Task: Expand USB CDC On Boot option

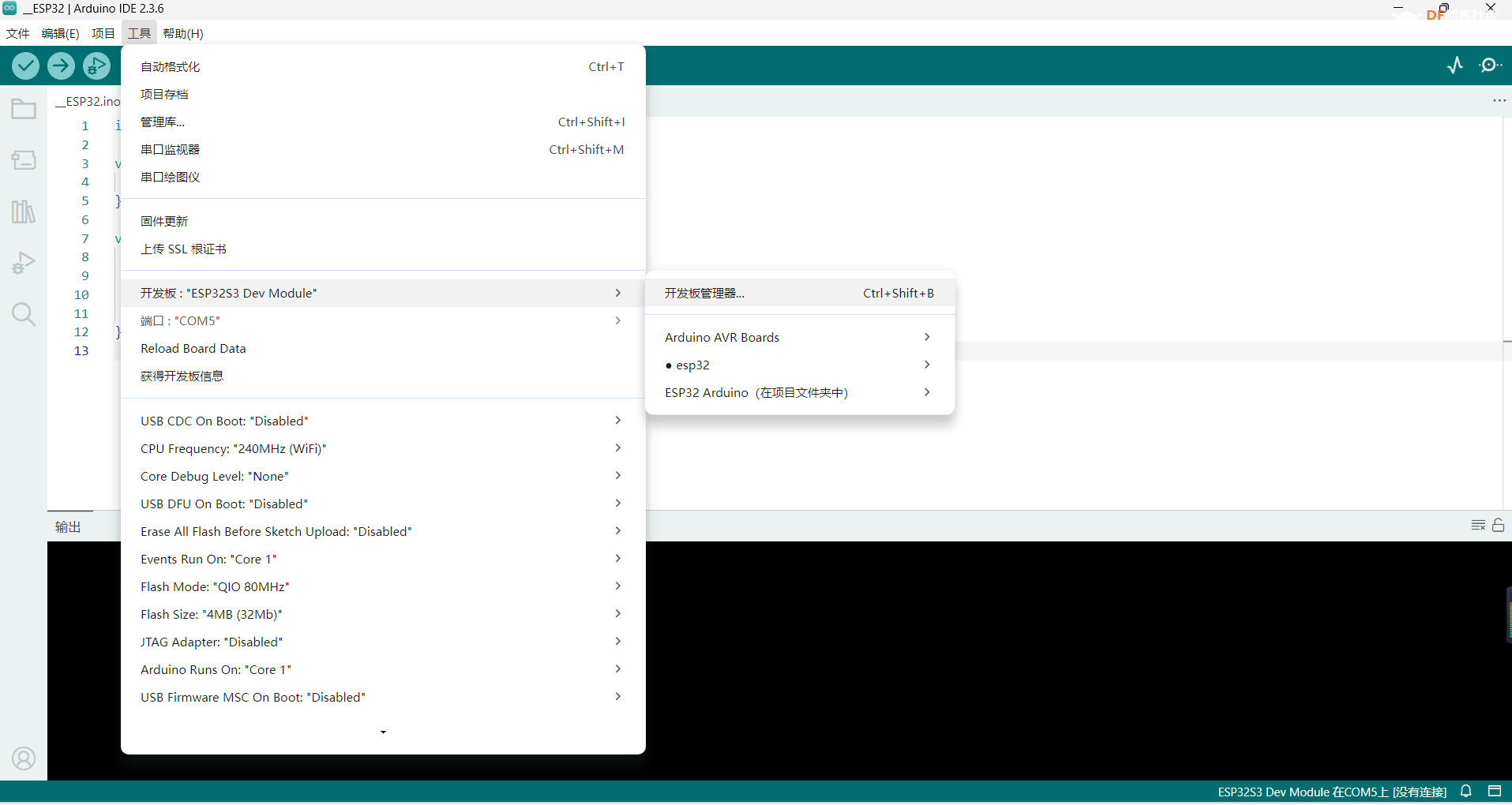Action: 383,421
